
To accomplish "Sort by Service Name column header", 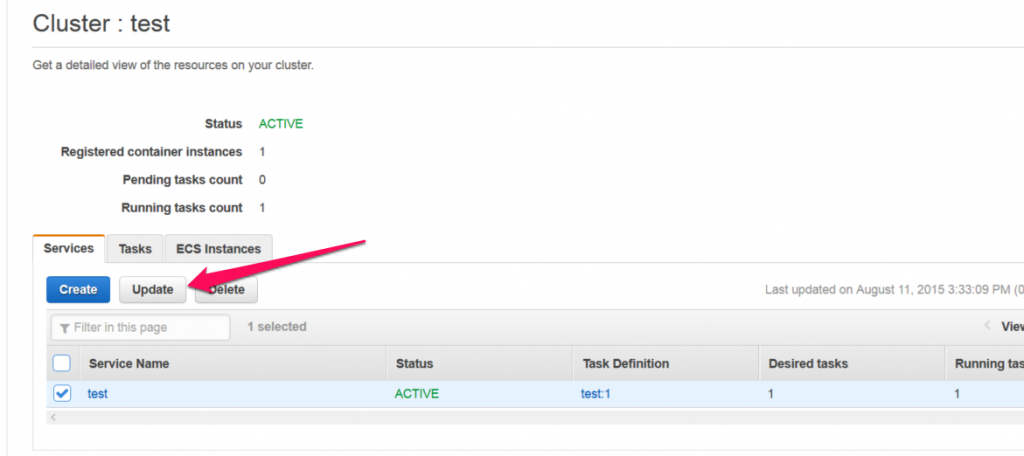I will (x=129, y=363).
